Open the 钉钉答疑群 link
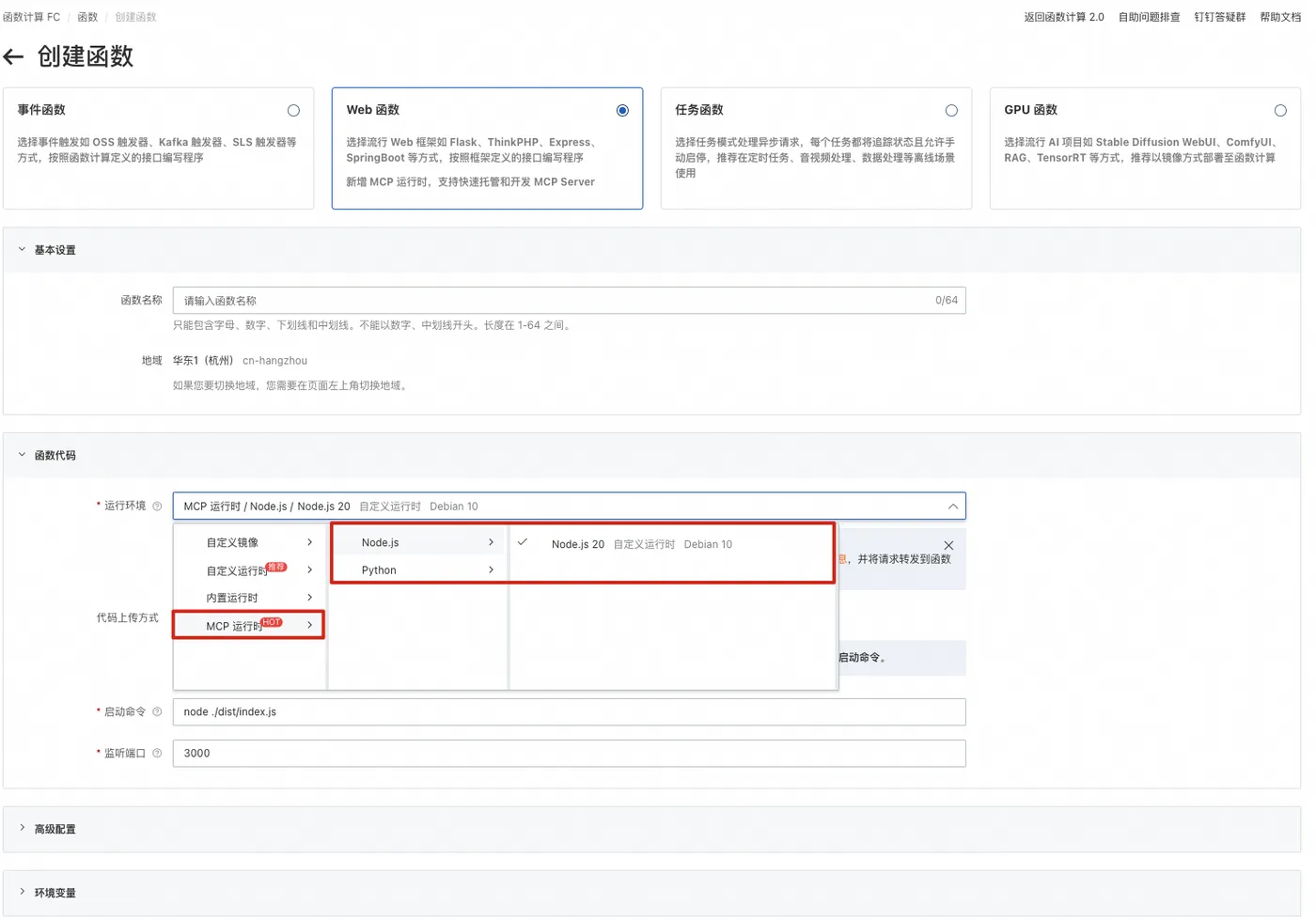 tap(1220, 17)
